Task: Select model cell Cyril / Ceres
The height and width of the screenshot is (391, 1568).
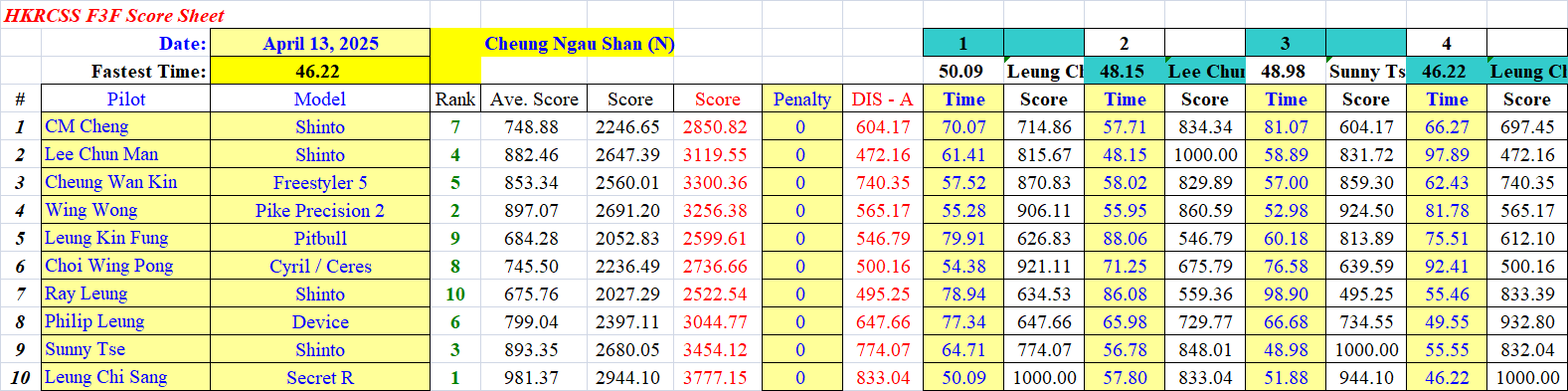Action: point(320,266)
